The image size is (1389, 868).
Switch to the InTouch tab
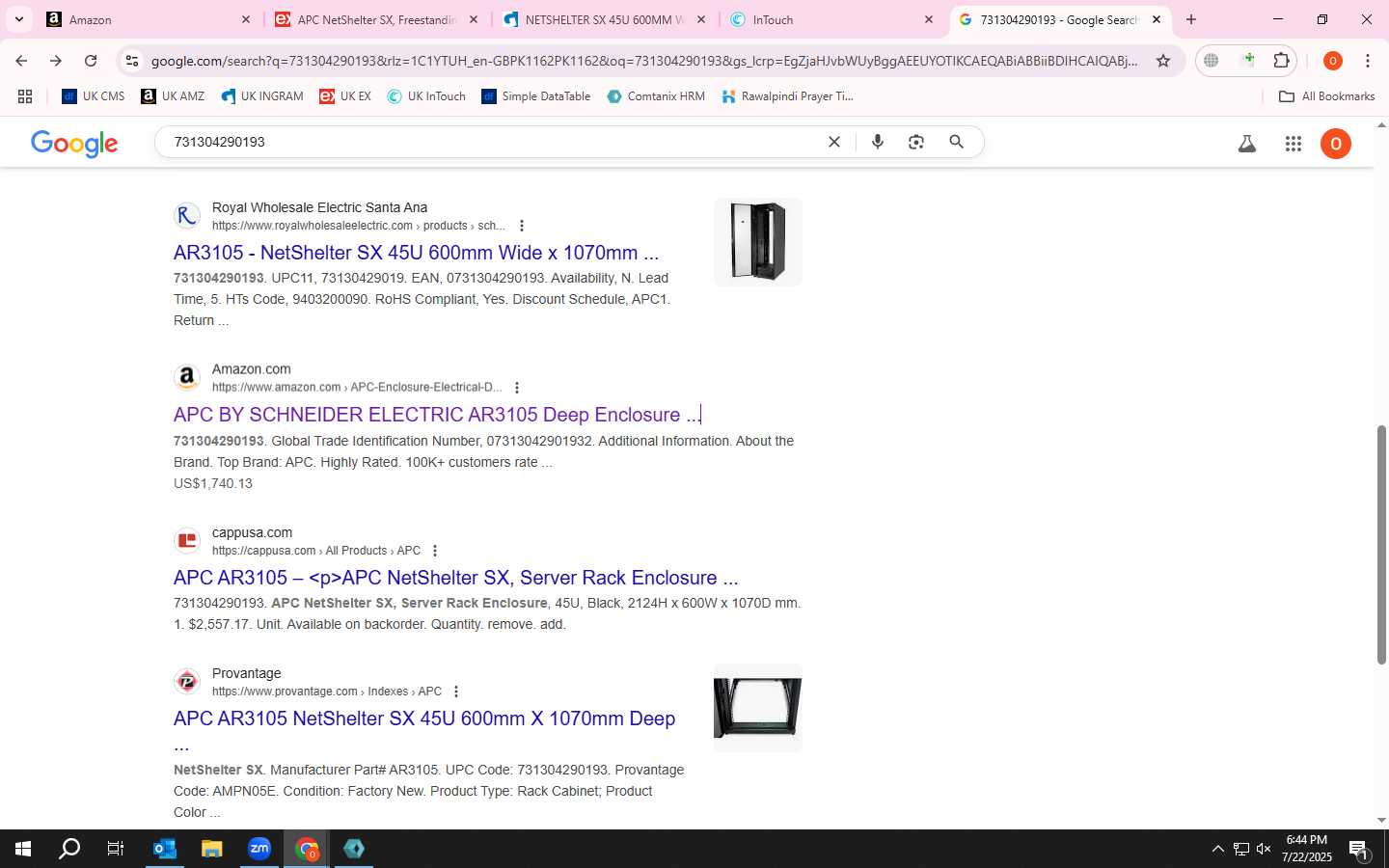(820, 19)
